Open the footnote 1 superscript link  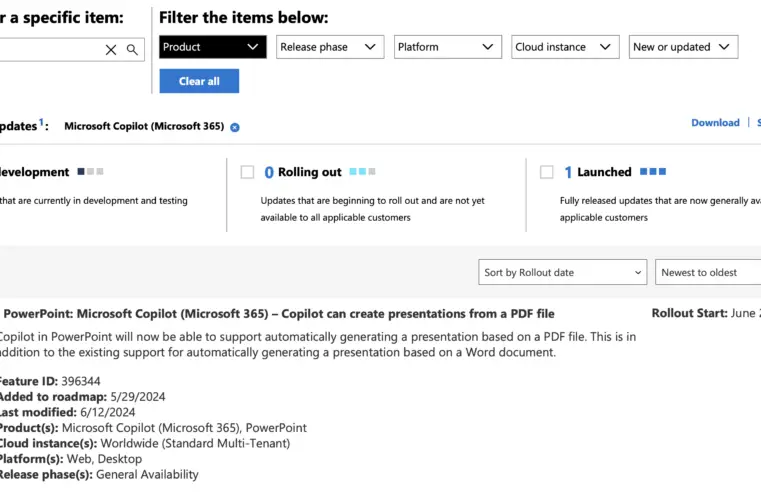click(x=41, y=122)
